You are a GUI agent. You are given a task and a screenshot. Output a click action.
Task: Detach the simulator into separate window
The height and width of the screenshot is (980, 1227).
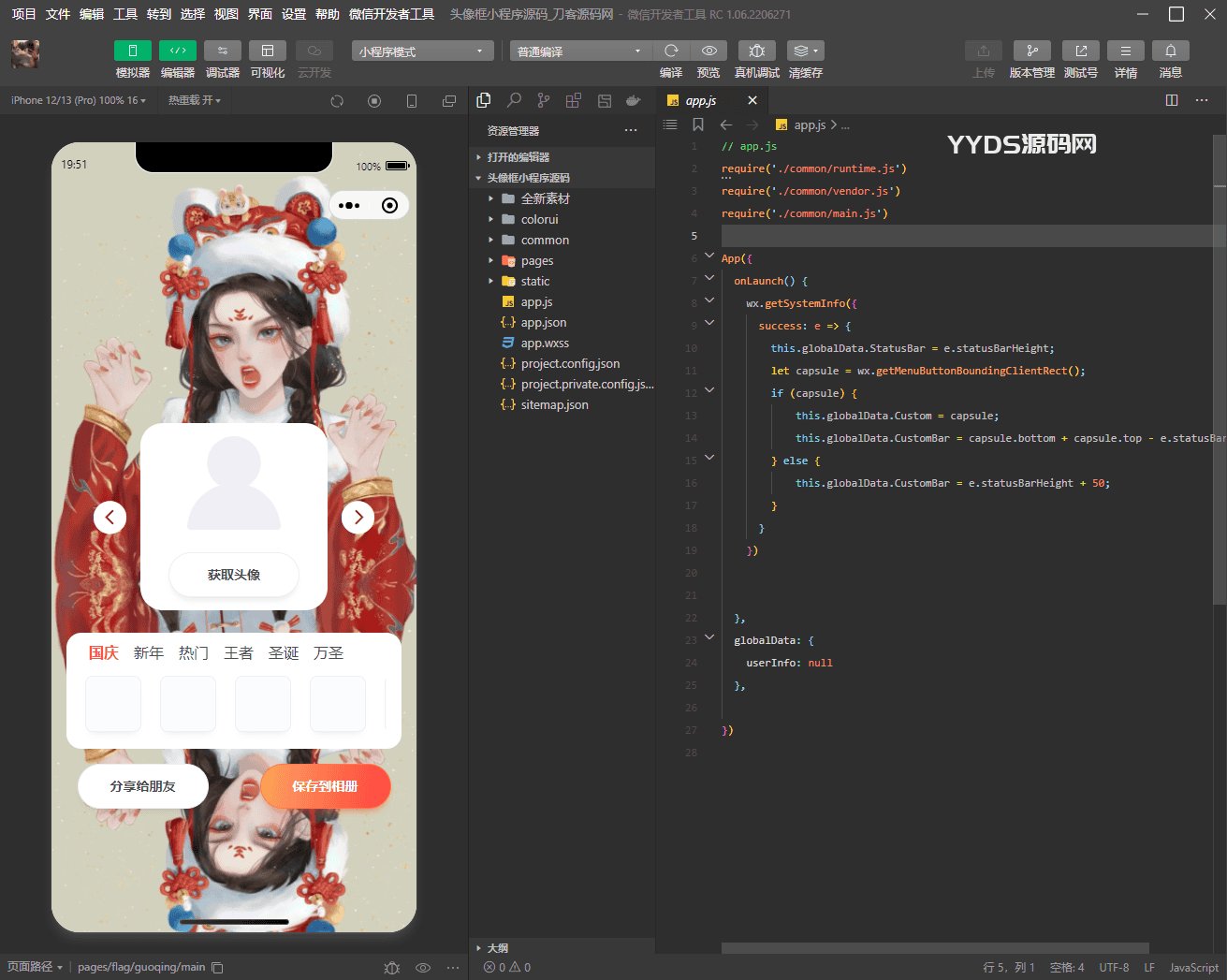(x=449, y=101)
